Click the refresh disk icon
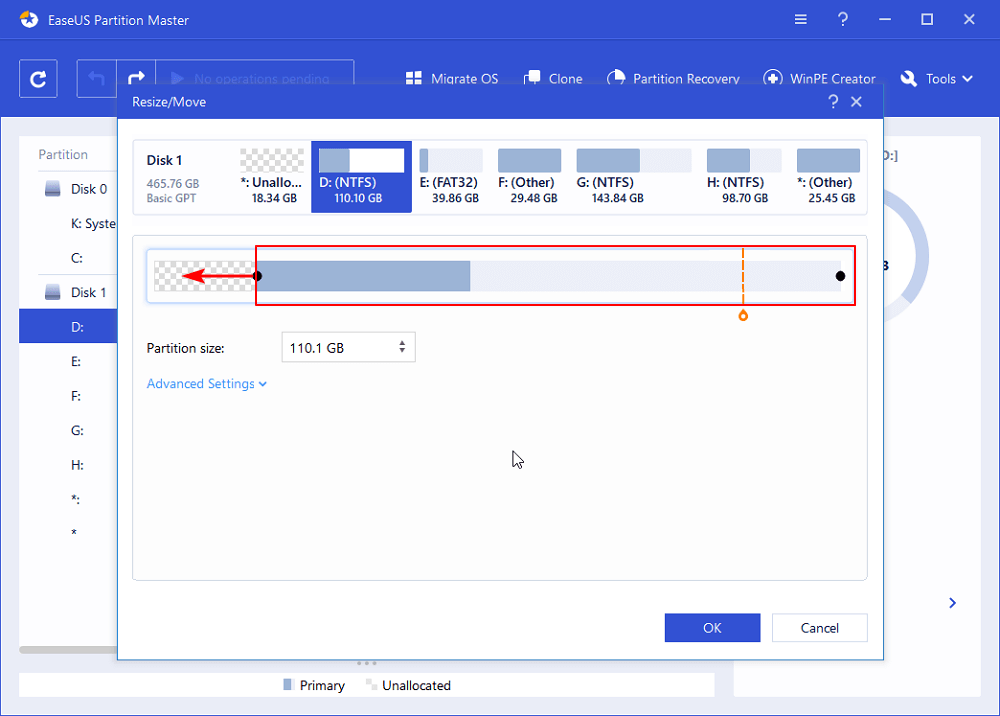Image resolution: width=1000 pixels, height=716 pixels. coord(38,78)
